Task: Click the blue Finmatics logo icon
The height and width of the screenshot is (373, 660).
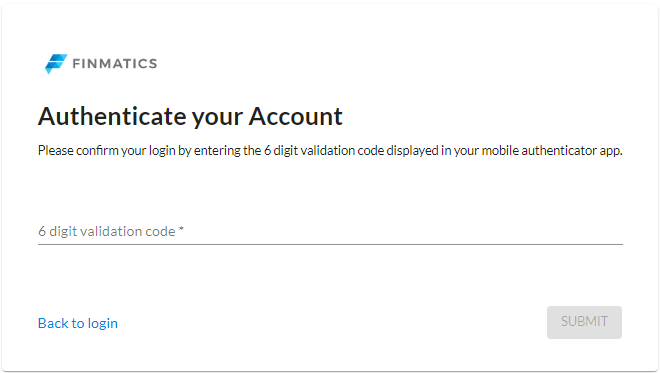Action: click(56, 64)
